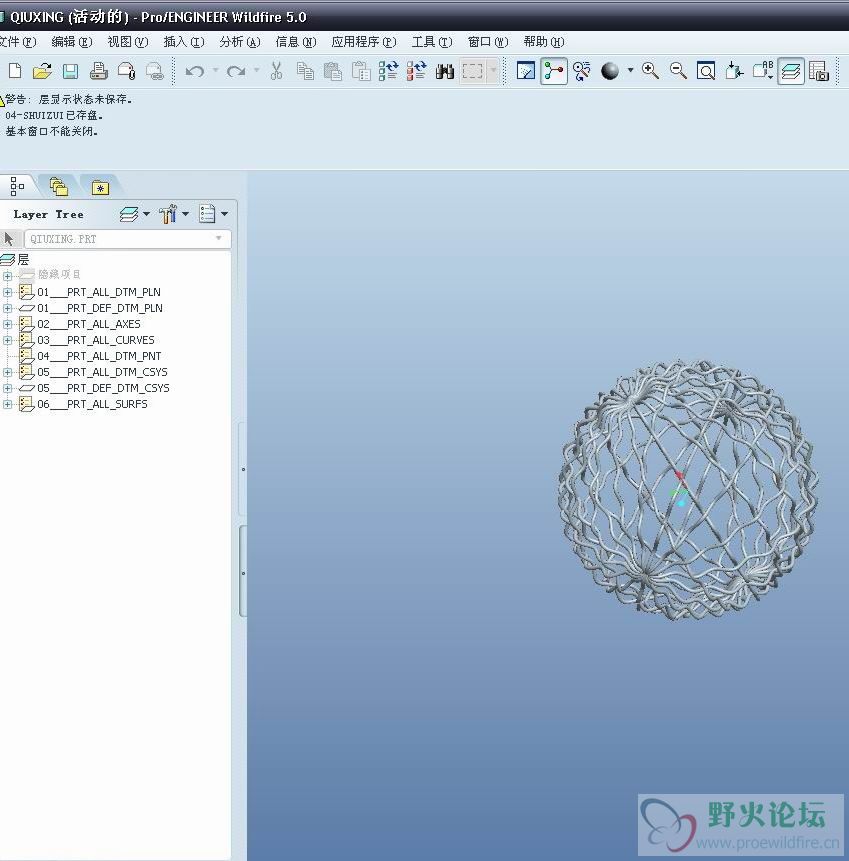Toggle the spin center display
The width and height of the screenshot is (849, 861).
554,71
